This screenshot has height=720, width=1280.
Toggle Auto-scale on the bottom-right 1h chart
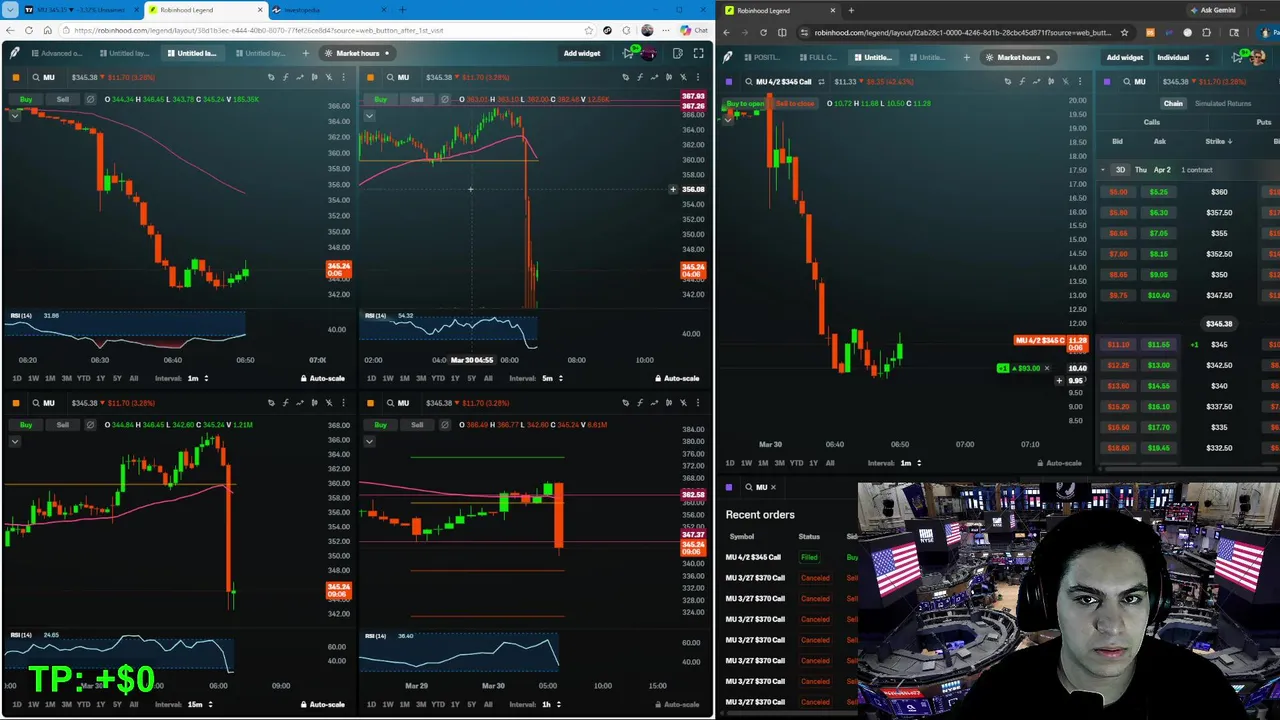click(677, 704)
